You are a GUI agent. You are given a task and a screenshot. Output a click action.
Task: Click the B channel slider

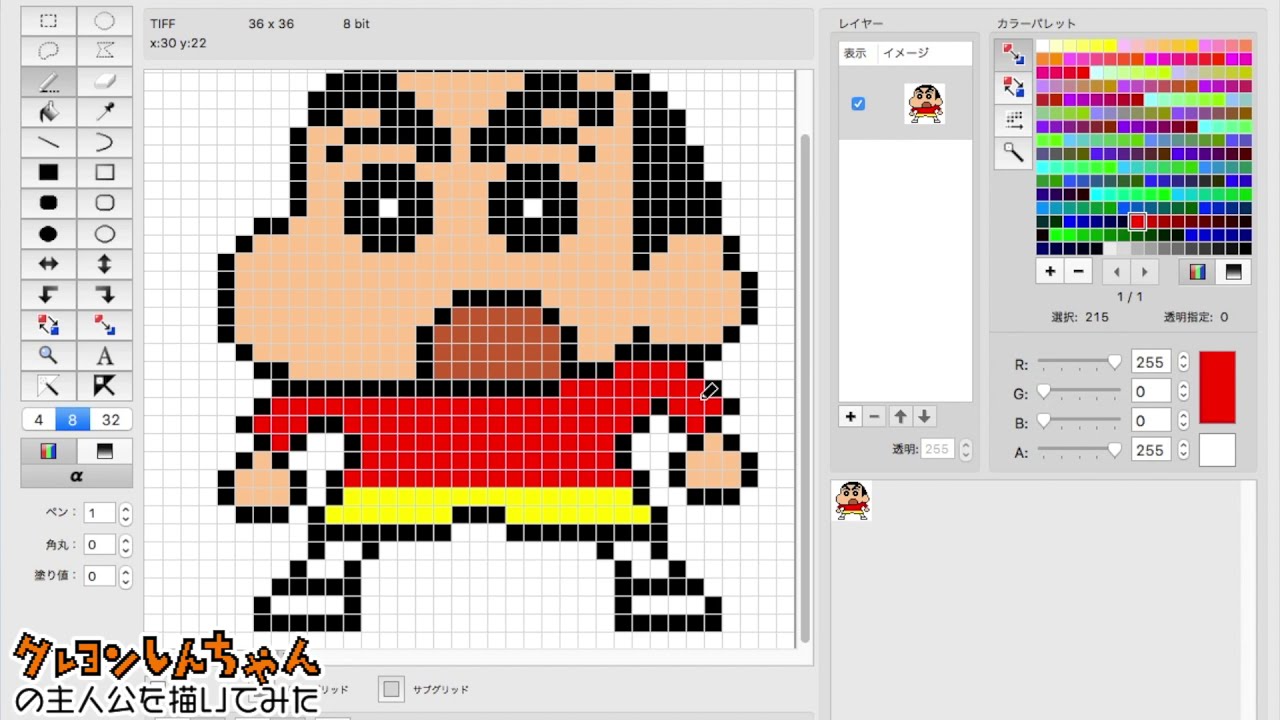[x=1079, y=421]
